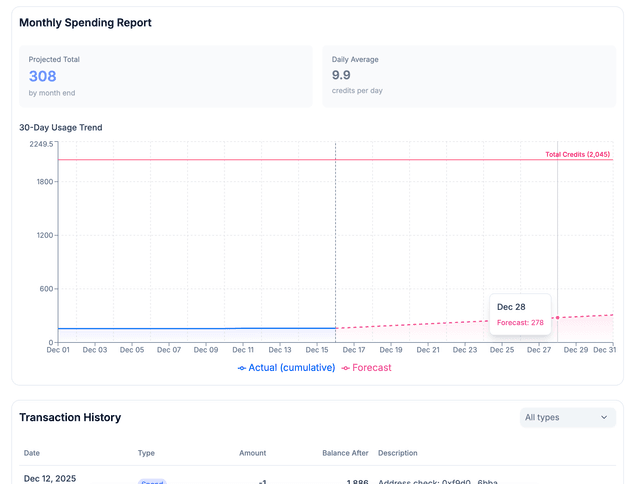
Task: Click the Forecast: 278 tooltip text
Action: [x=520, y=322]
